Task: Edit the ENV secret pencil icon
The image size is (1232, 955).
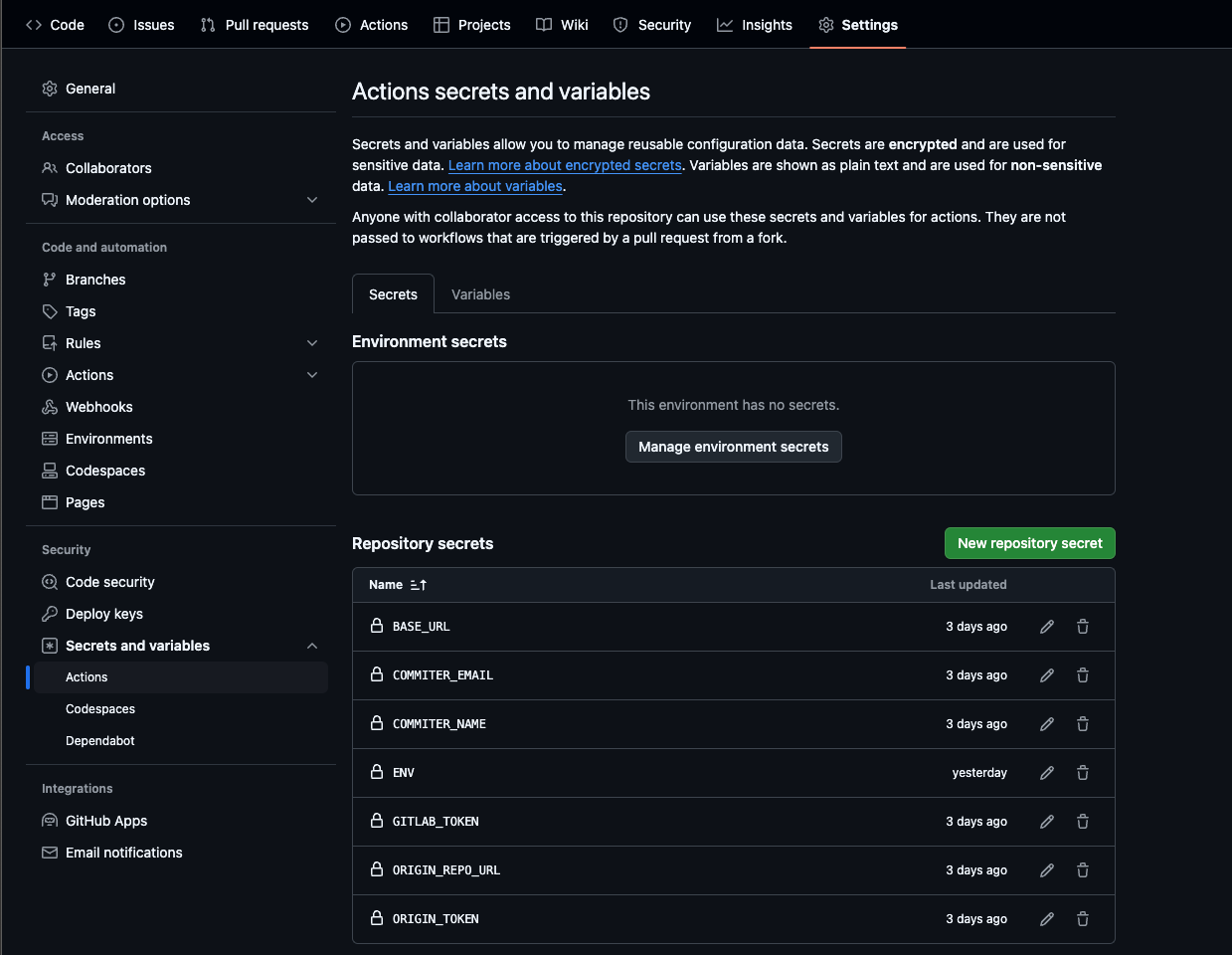Action: [x=1047, y=773]
